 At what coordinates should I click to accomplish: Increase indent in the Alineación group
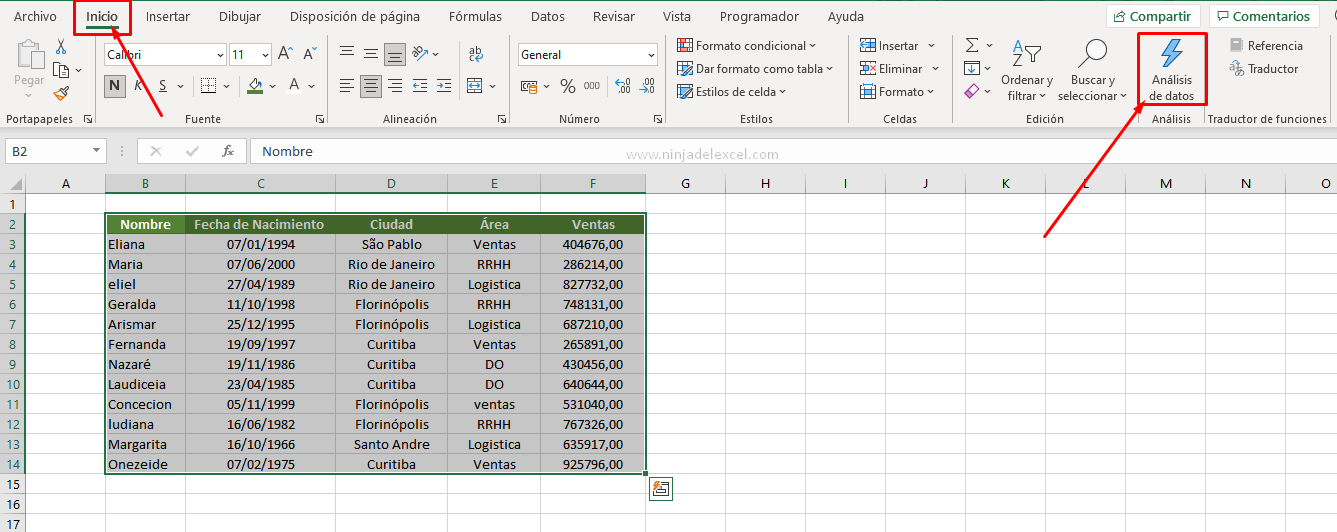pyautogui.click(x=443, y=86)
